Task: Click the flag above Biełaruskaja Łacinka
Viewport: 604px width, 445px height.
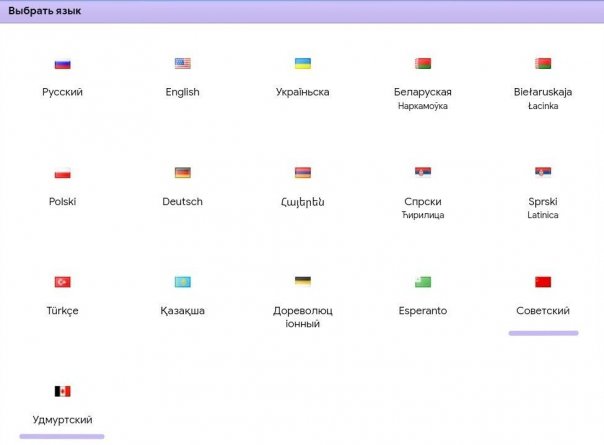Action: [543, 63]
